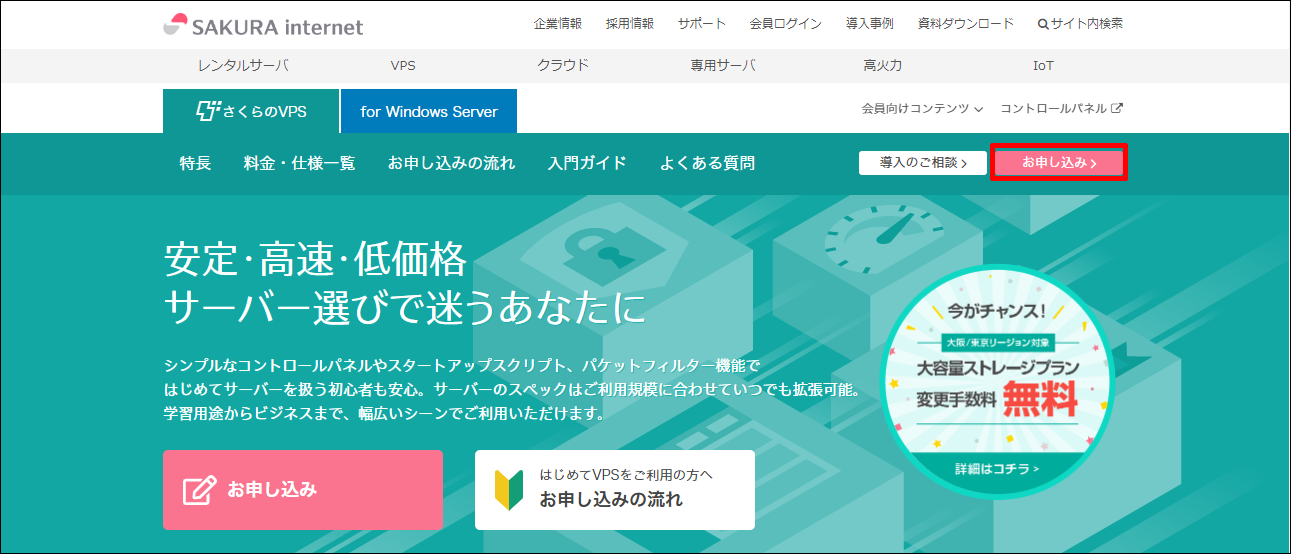
Task: Expand the 会員向けコンテンツ dropdown
Action: [921, 108]
